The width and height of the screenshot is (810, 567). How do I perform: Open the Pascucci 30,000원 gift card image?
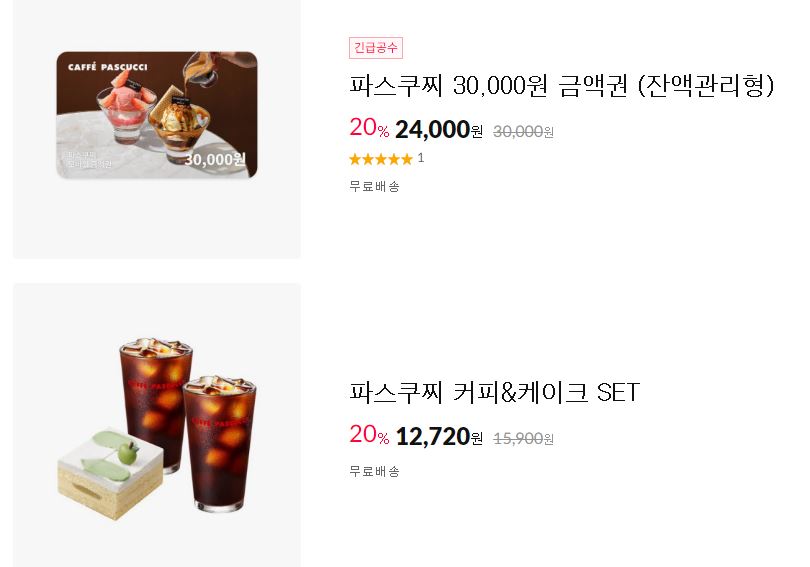coord(157,115)
